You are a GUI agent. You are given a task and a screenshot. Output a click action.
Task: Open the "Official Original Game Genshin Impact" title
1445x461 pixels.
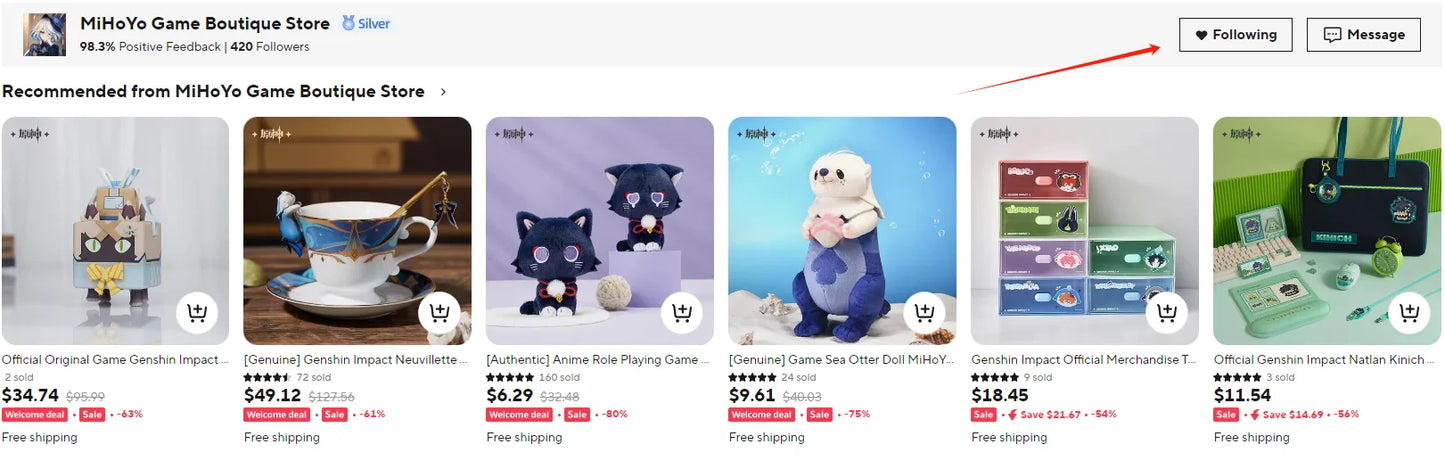click(115, 360)
